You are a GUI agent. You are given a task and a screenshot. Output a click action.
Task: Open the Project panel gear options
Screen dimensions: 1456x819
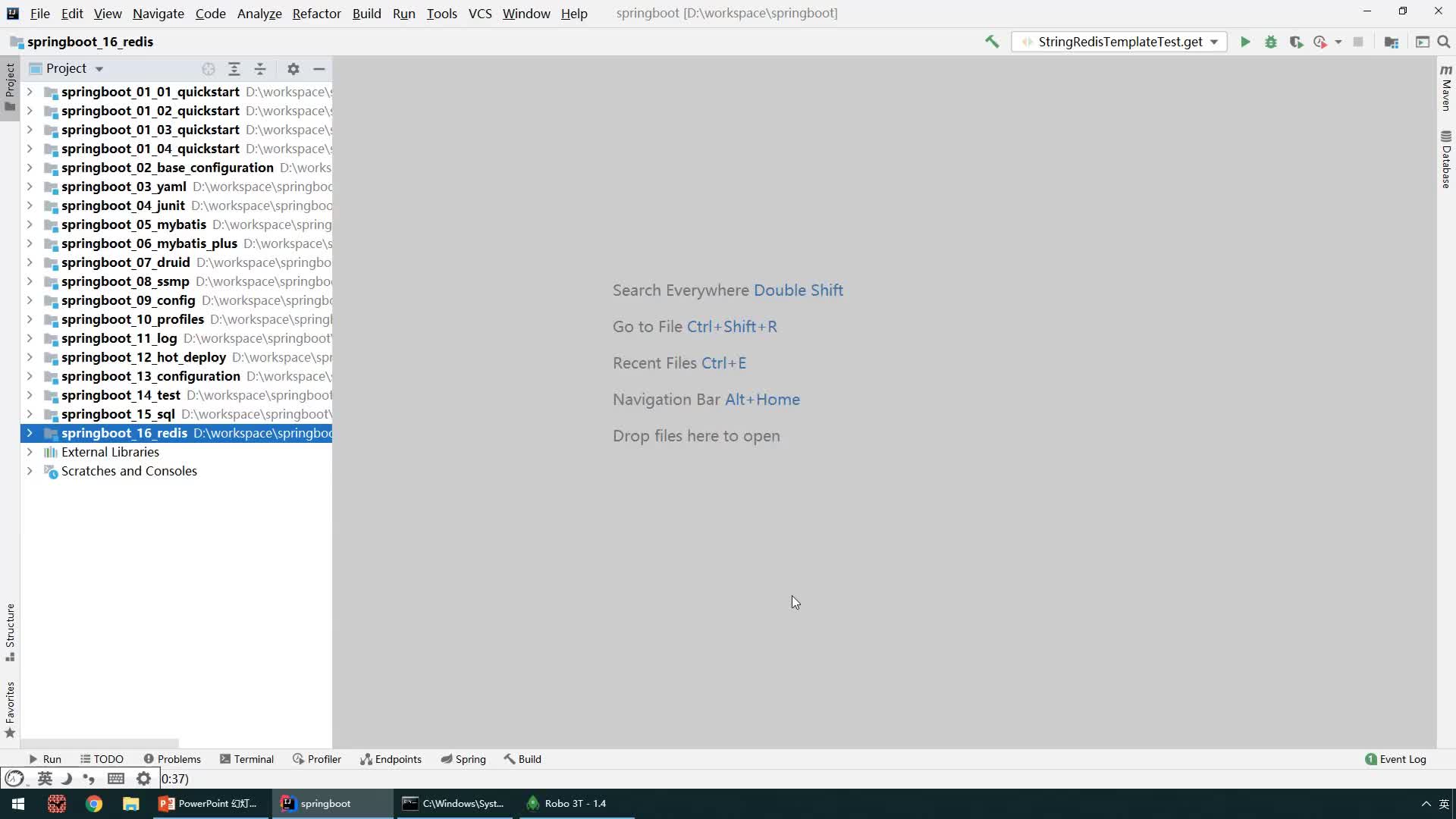pos(293,69)
